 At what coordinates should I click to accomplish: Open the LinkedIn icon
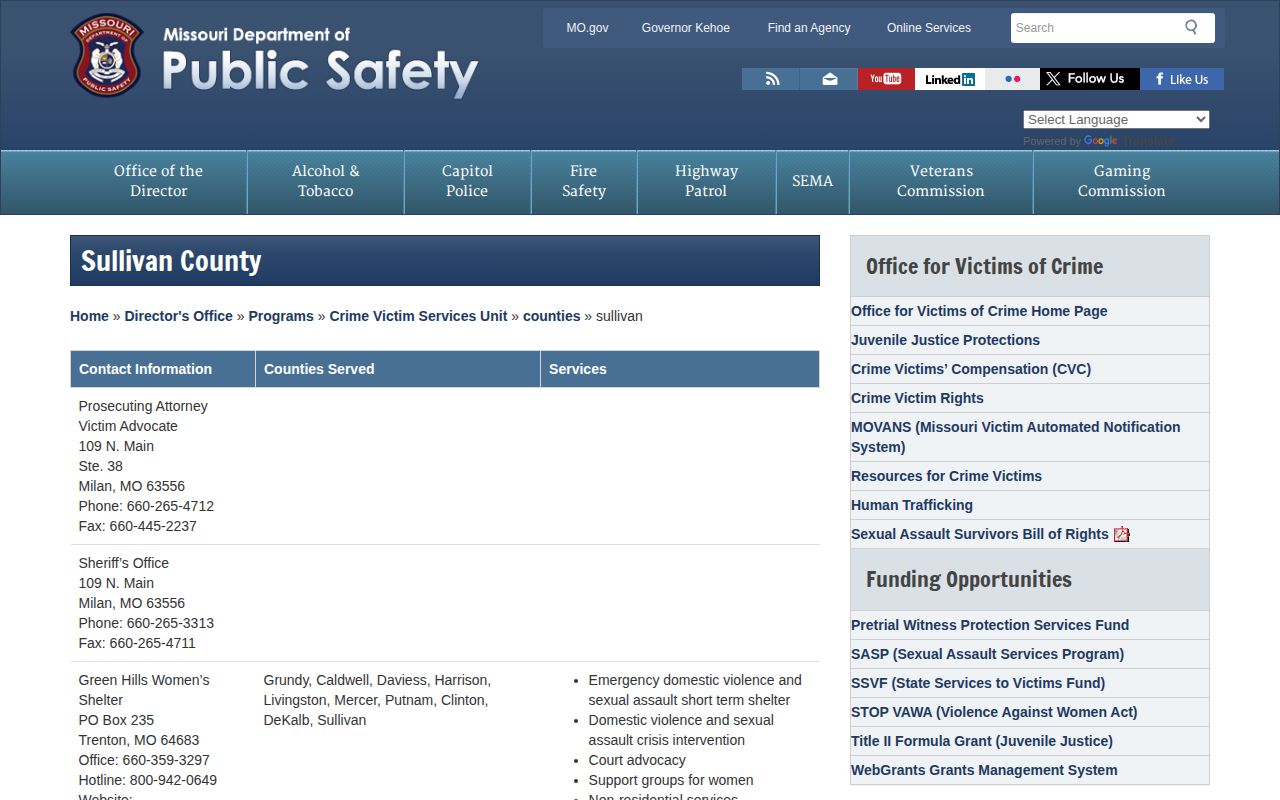[x=950, y=79]
